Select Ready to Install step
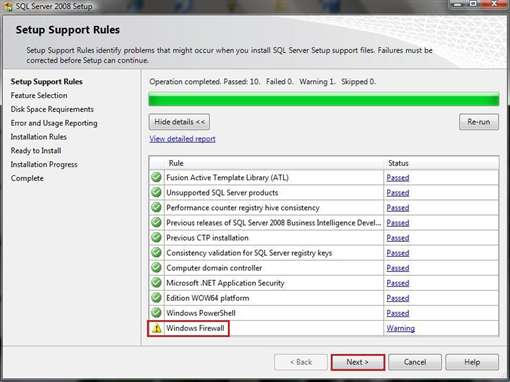The image size is (510, 382). [36, 151]
